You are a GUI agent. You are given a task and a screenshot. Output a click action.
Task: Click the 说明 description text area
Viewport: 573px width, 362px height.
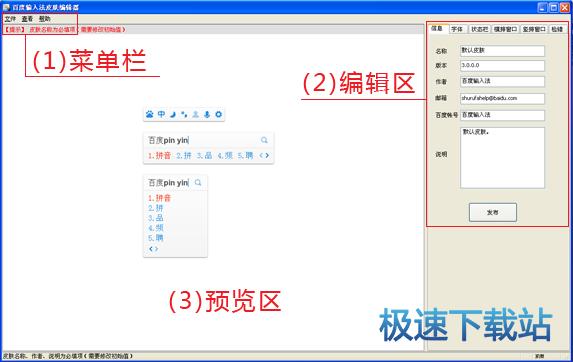[x=502, y=157]
